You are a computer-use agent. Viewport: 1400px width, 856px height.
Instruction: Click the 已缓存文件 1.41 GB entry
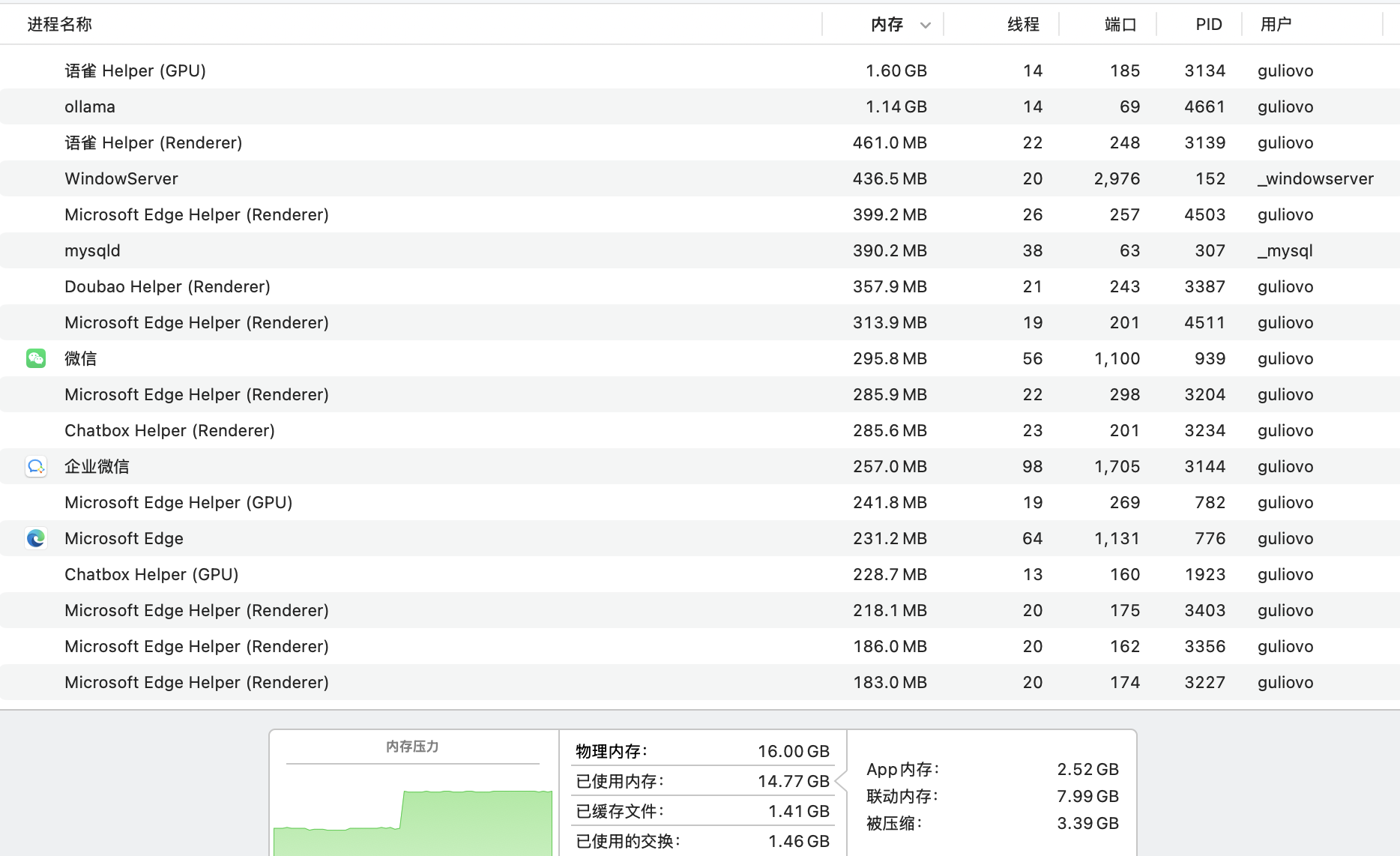click(x=702, y=811)
